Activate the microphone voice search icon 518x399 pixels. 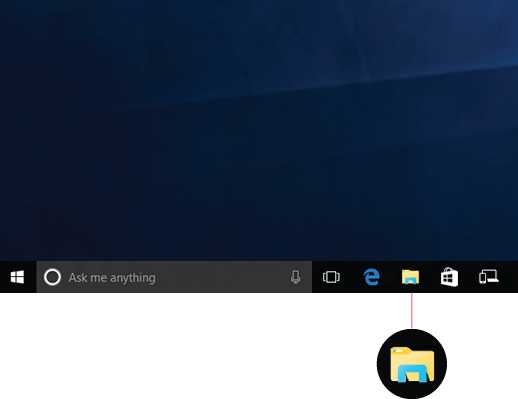pyautogui.click(x=295, y=277)
